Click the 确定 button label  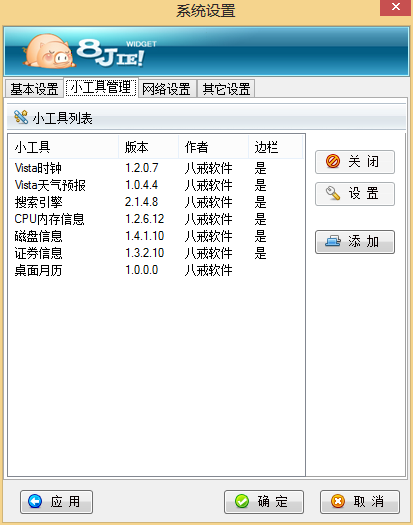(273, 501)
